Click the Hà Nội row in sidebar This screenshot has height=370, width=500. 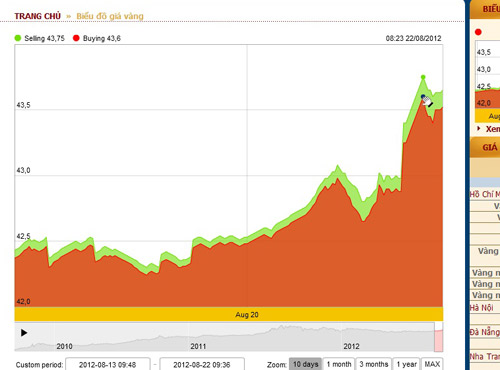coord(485,307)
